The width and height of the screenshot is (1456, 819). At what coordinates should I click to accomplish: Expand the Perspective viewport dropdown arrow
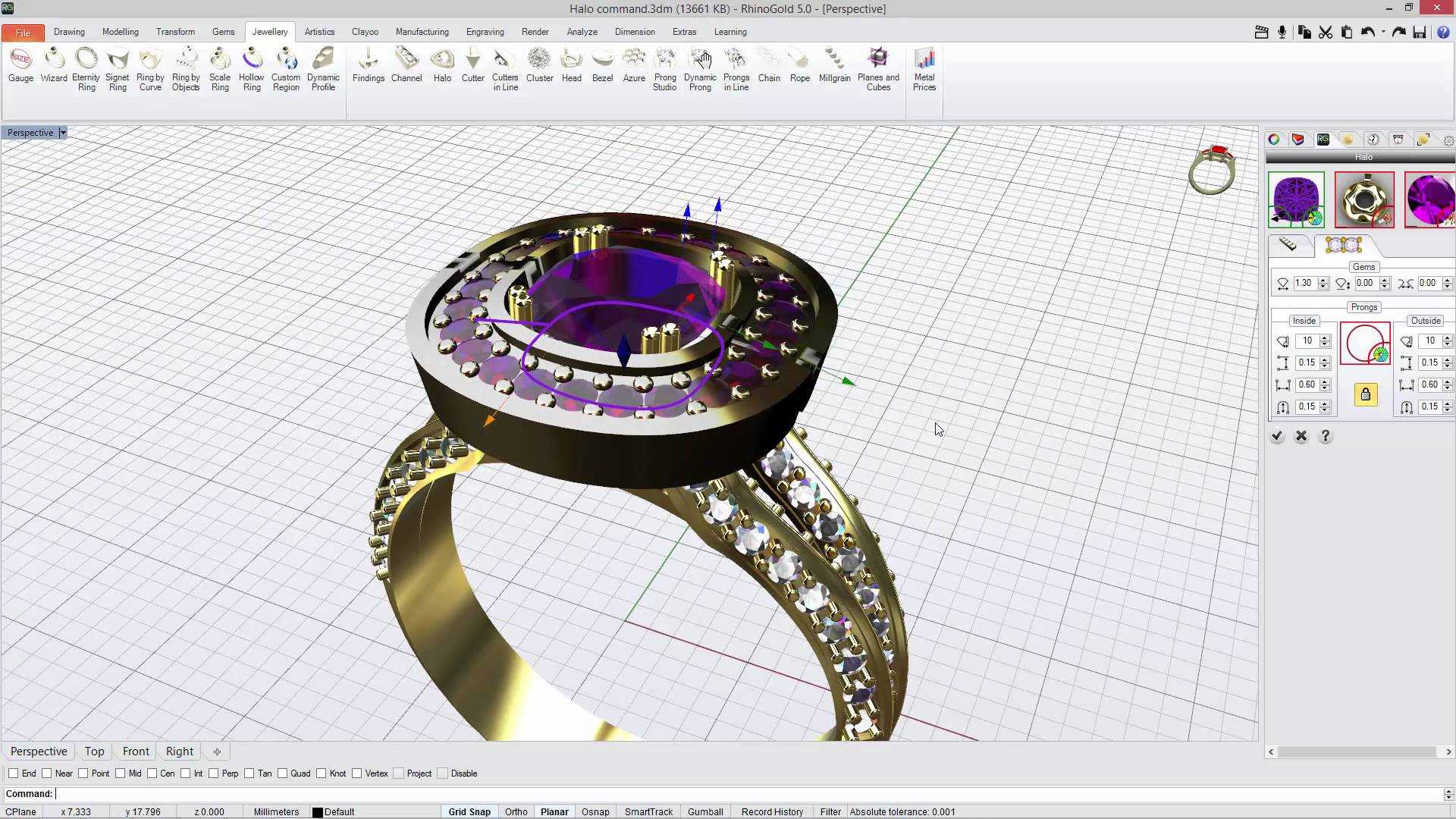coord(63,133)
